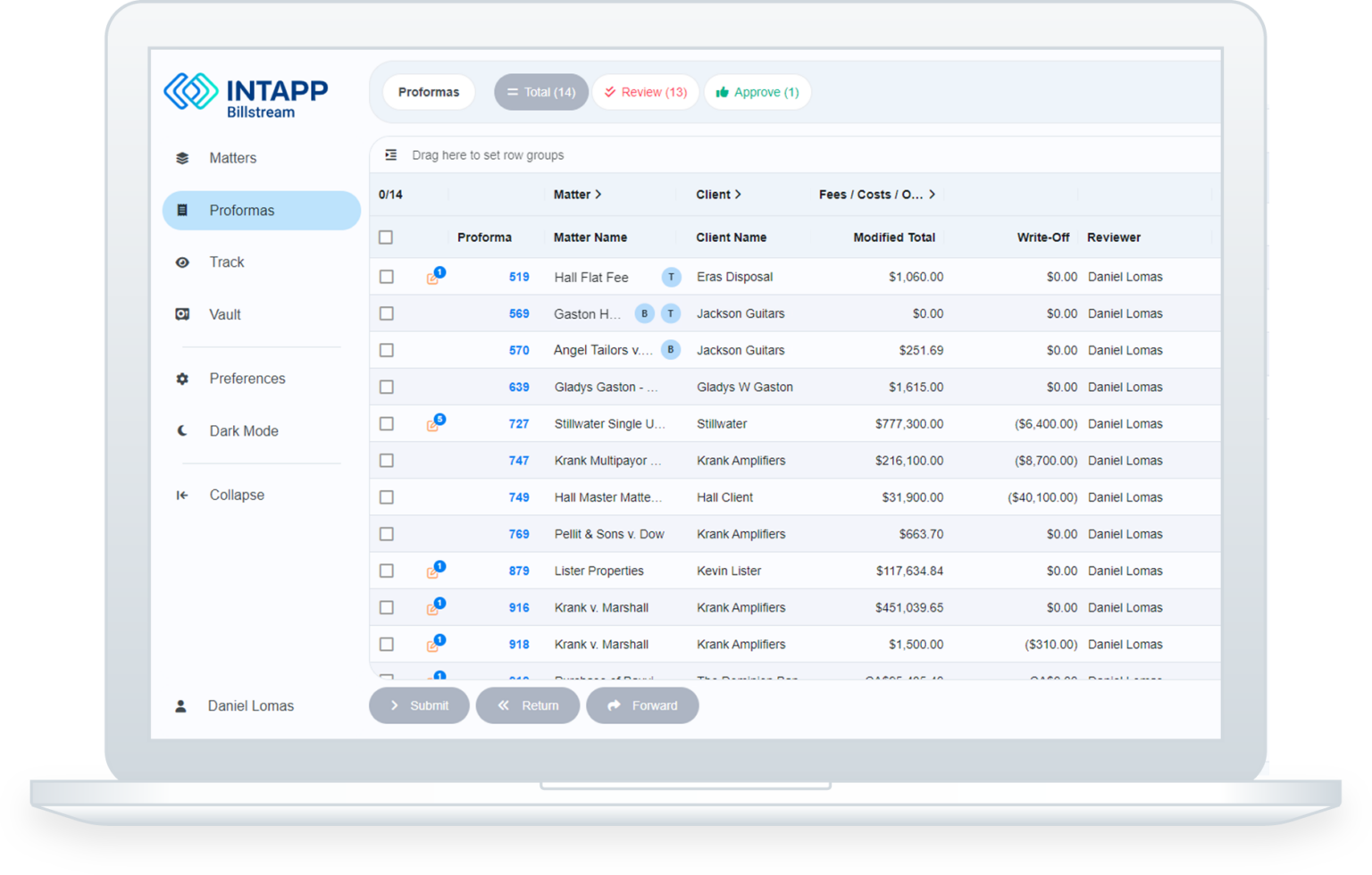Switch to the Approve (1) filter tab

point(757,92)
